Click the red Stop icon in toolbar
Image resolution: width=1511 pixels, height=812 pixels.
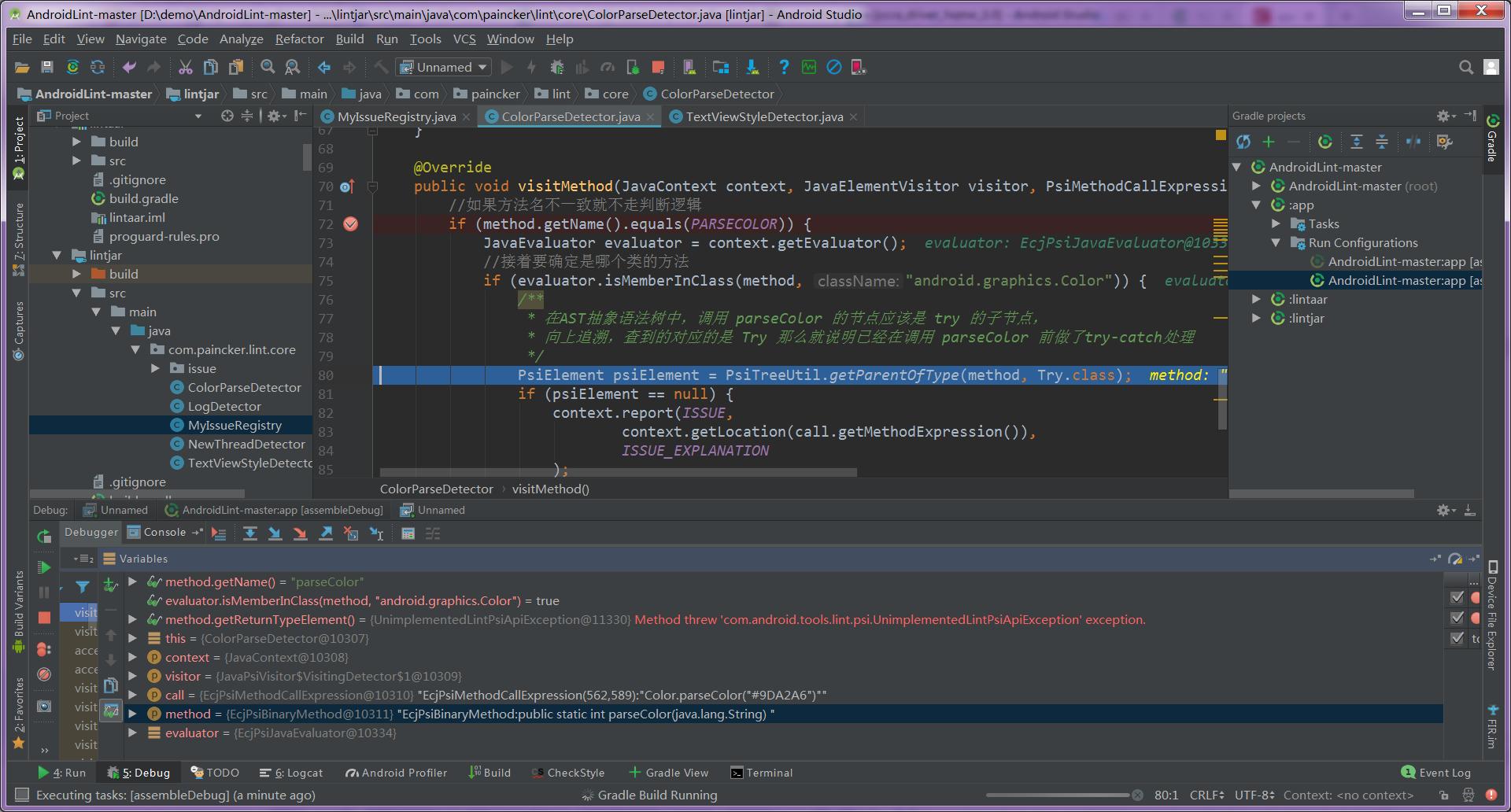659,68
